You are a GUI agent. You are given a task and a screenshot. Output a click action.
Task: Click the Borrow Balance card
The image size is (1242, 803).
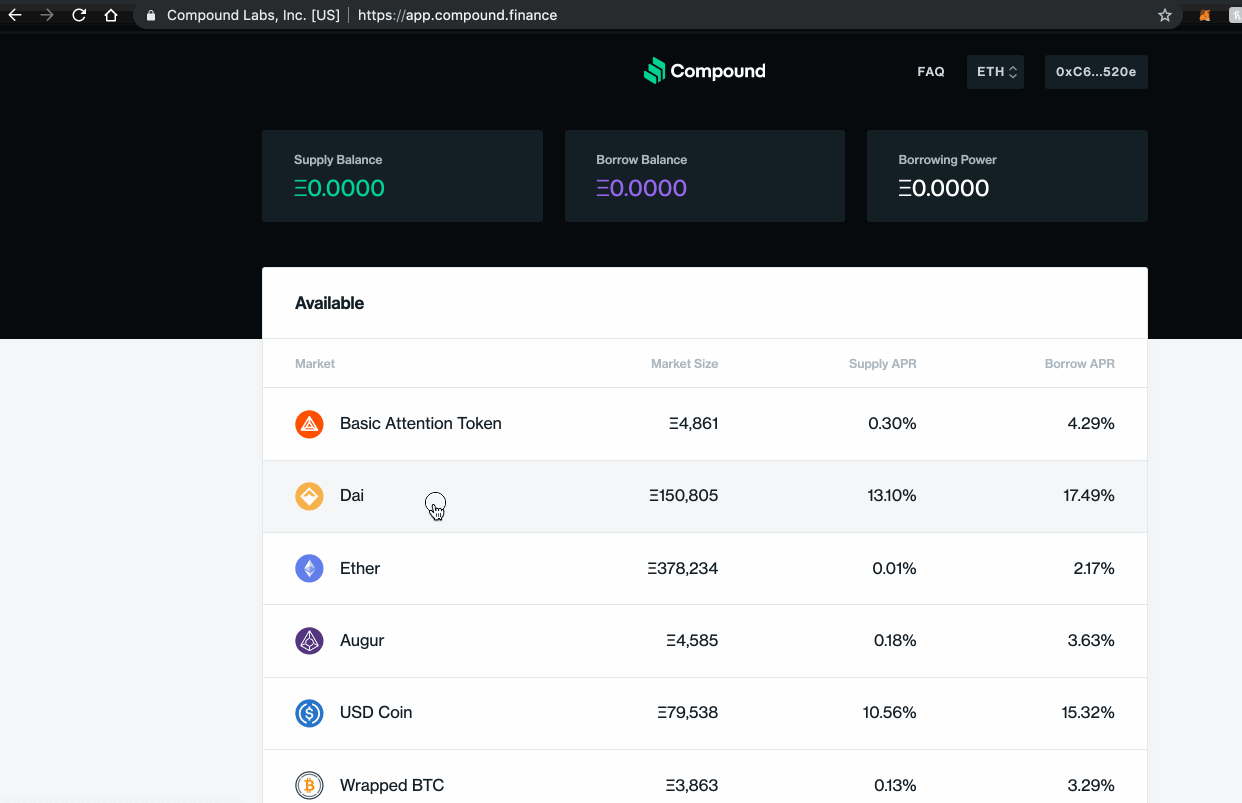tap(705, 176)
